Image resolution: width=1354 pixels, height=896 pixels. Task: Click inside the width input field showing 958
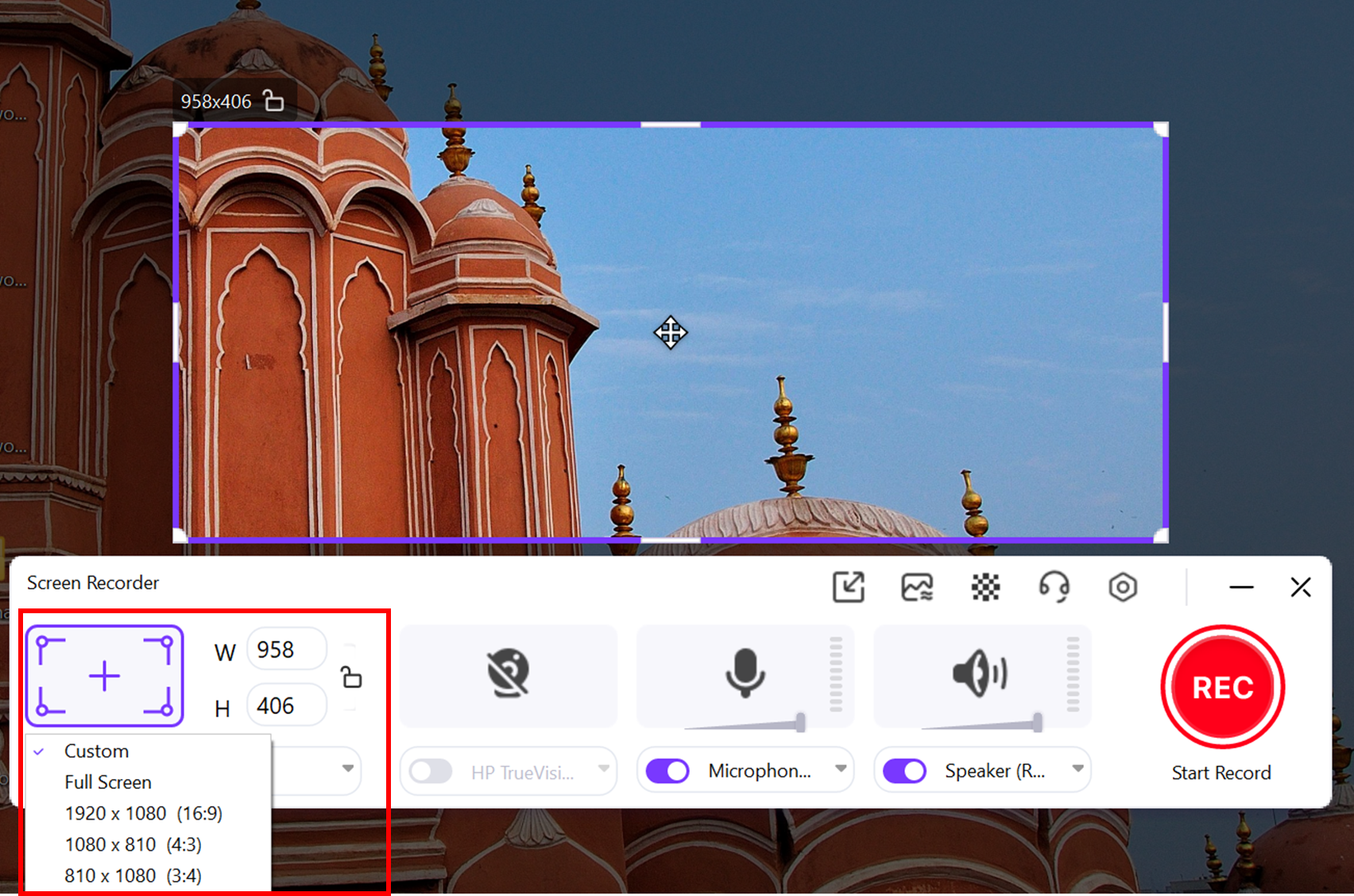[285, 649]
